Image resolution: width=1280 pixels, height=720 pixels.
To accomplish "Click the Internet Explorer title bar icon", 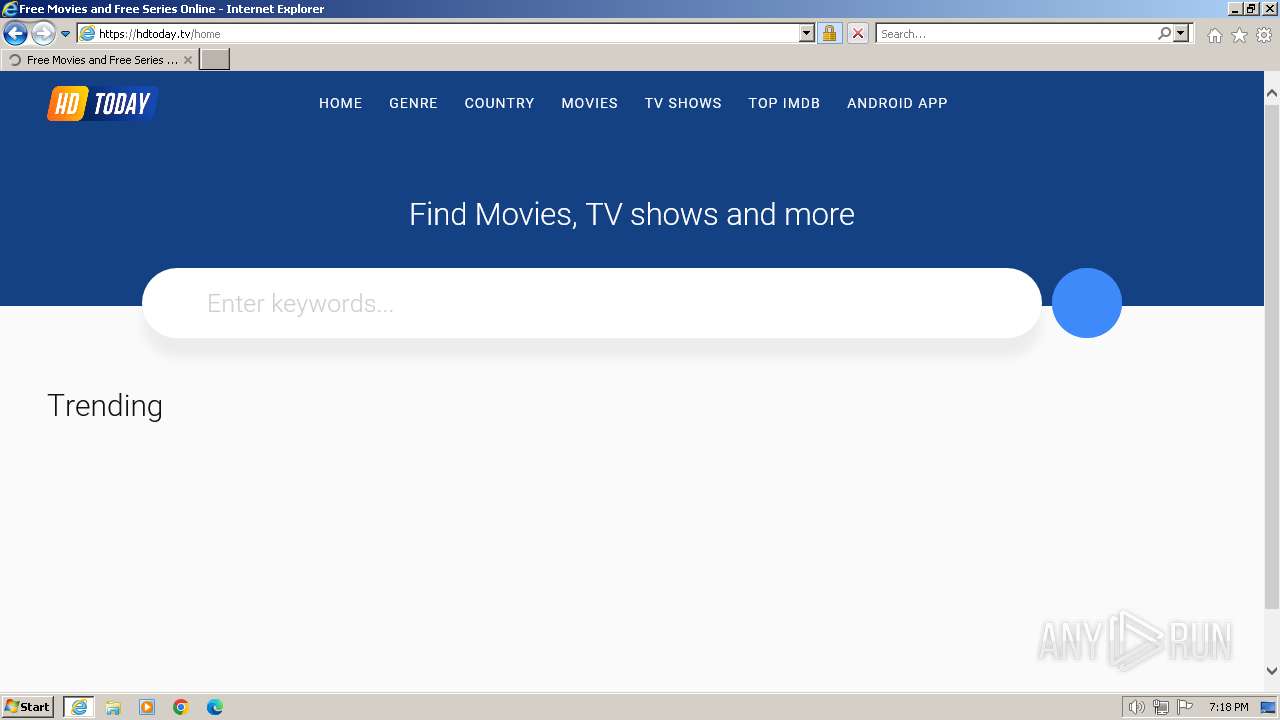I will pos(10,9).
